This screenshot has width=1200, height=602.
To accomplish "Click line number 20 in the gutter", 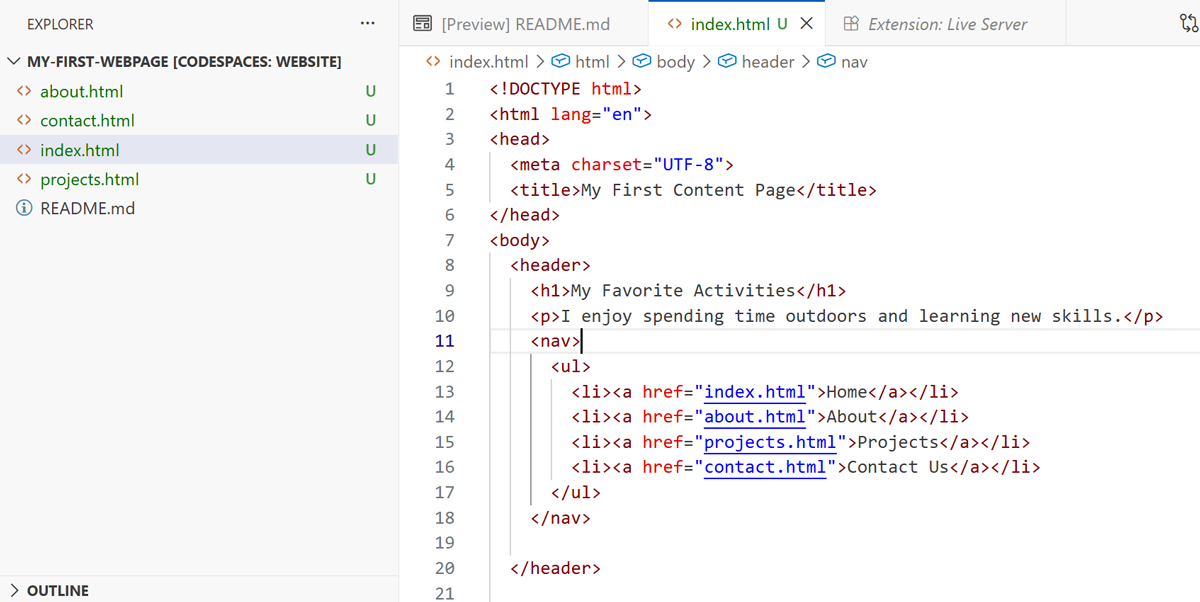I will 444,568.
